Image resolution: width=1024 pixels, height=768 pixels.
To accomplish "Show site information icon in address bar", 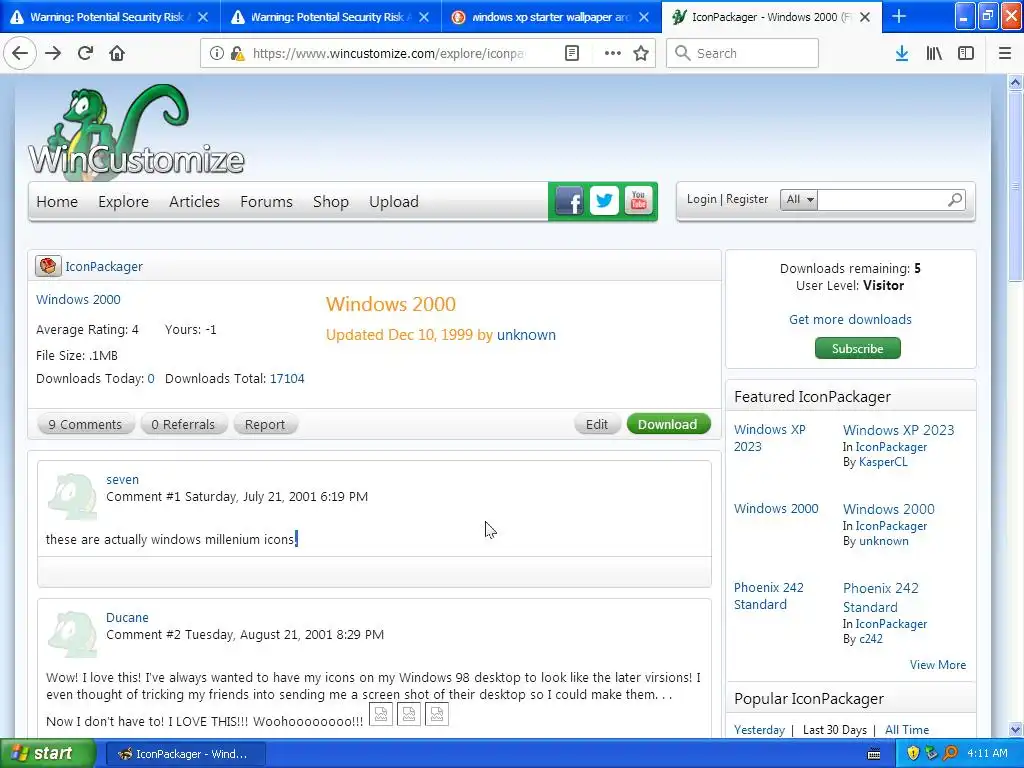I will 217,53.
